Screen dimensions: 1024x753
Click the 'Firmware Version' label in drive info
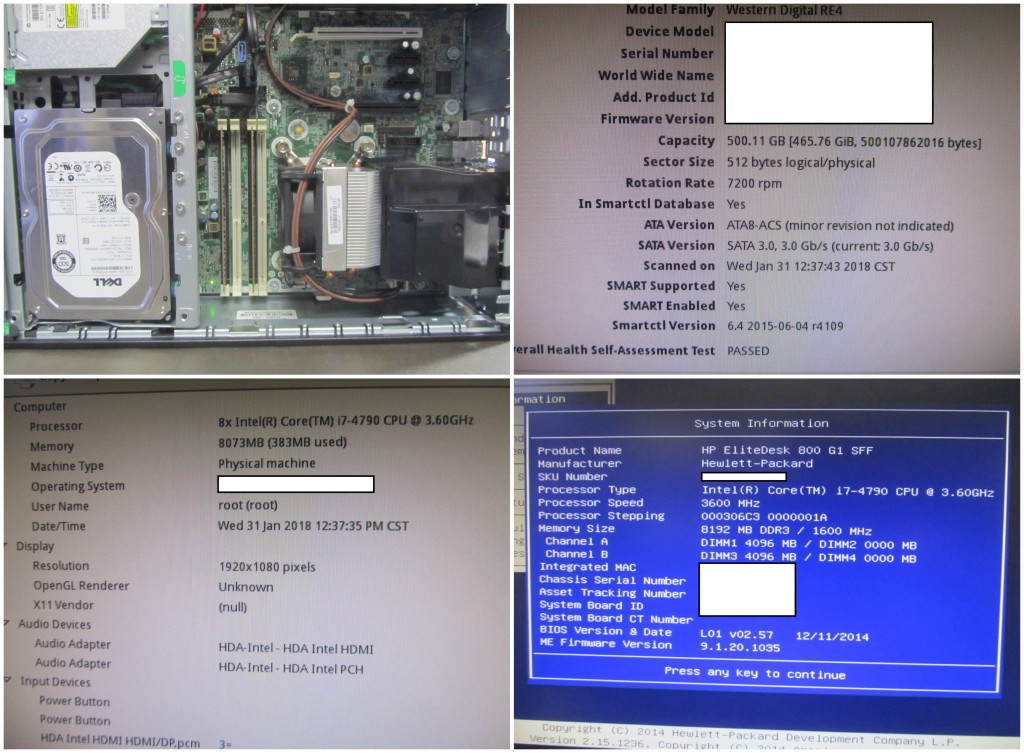pos(657,119)
